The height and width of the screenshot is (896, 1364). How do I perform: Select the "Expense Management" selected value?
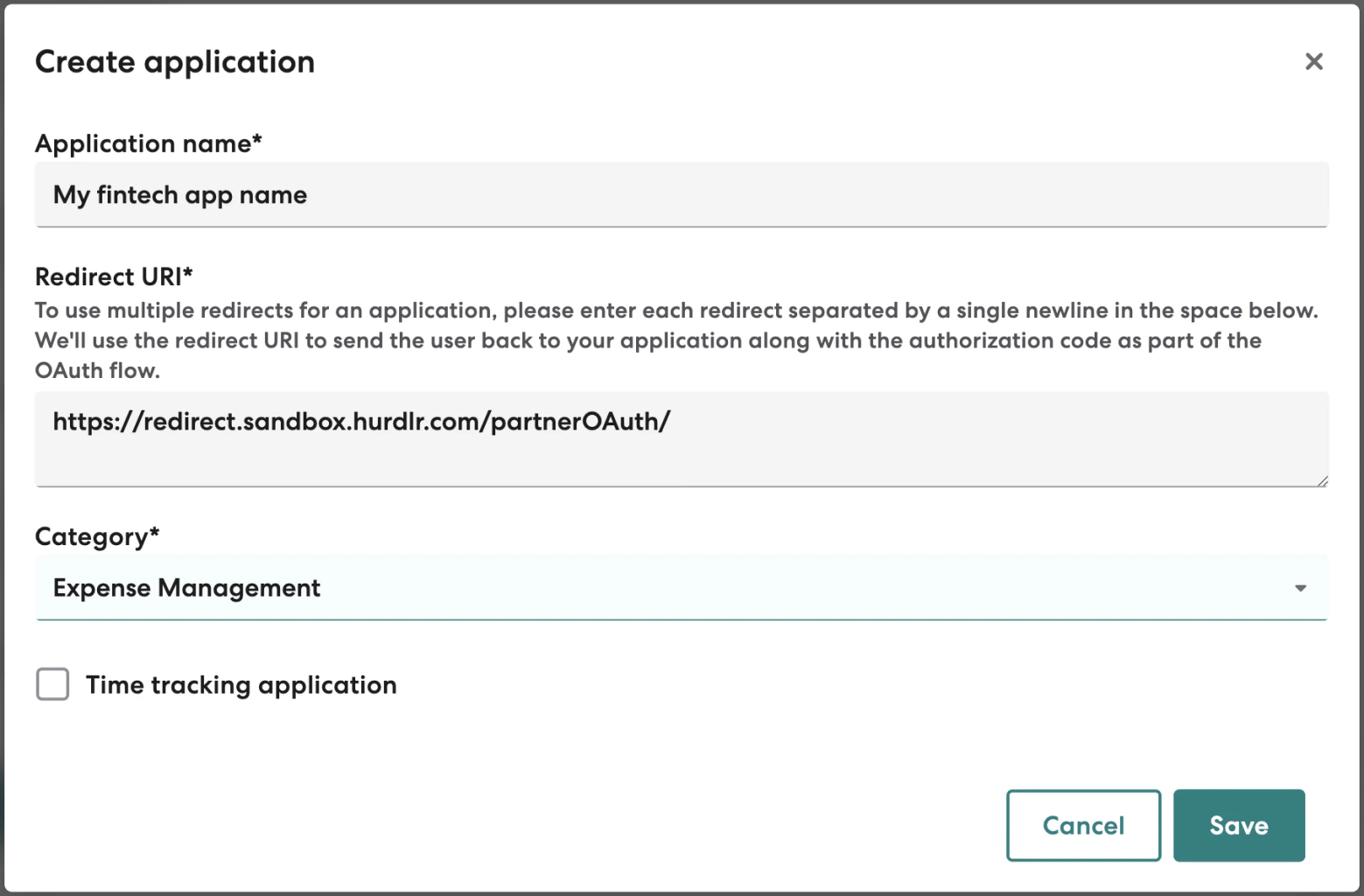pyautogui.click(x=186, y=588)
